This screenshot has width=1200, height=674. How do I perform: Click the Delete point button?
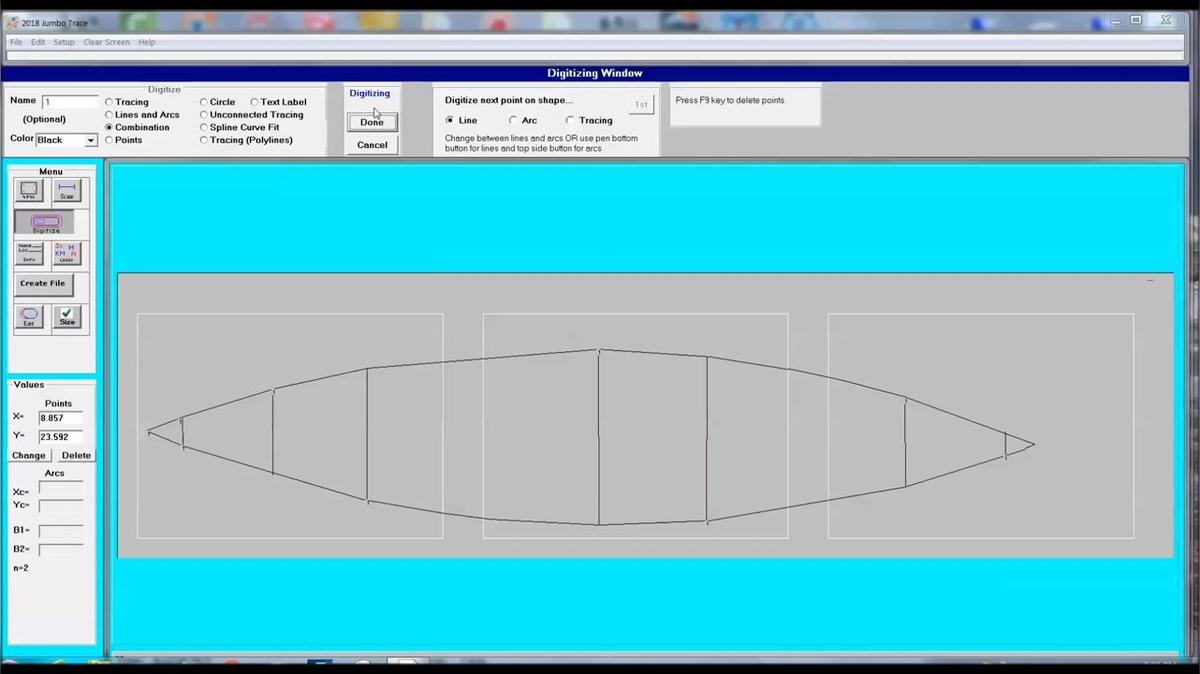tap(76, 456)
